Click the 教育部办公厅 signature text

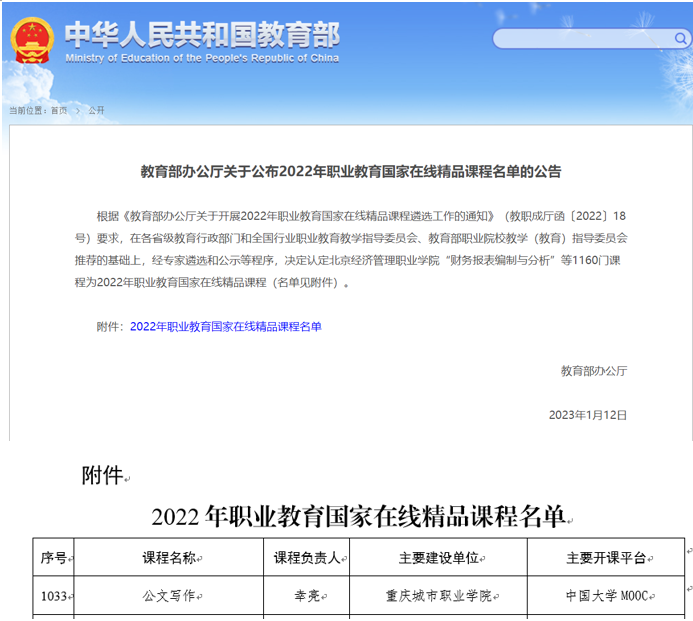click(x=593, y=371)
